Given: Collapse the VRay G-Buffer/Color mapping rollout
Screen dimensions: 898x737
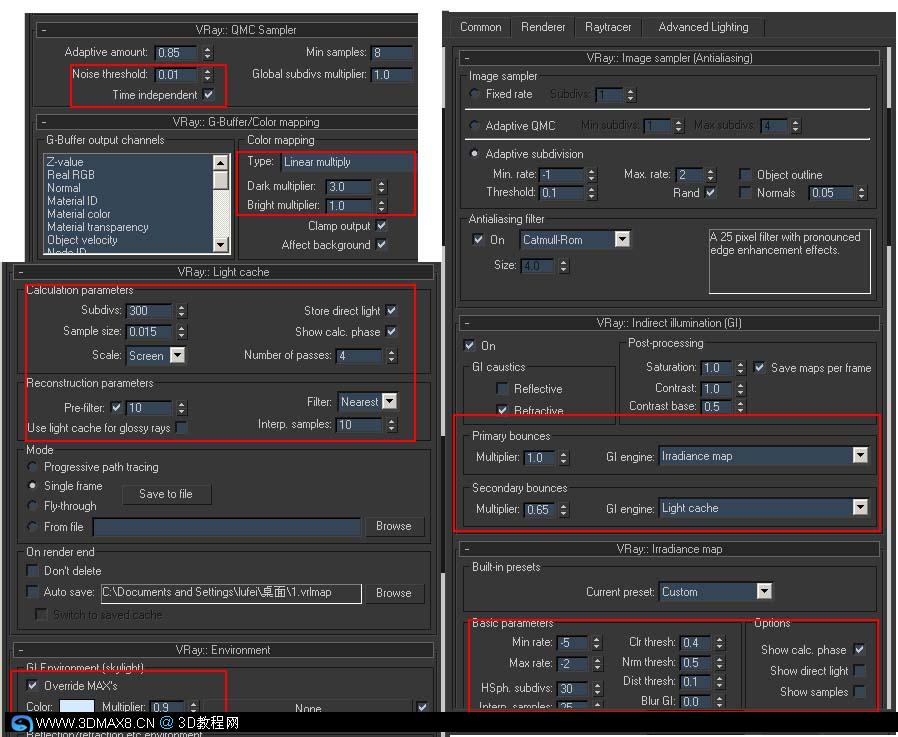Looking at the screenshot, I should click(x=44, y=122).
